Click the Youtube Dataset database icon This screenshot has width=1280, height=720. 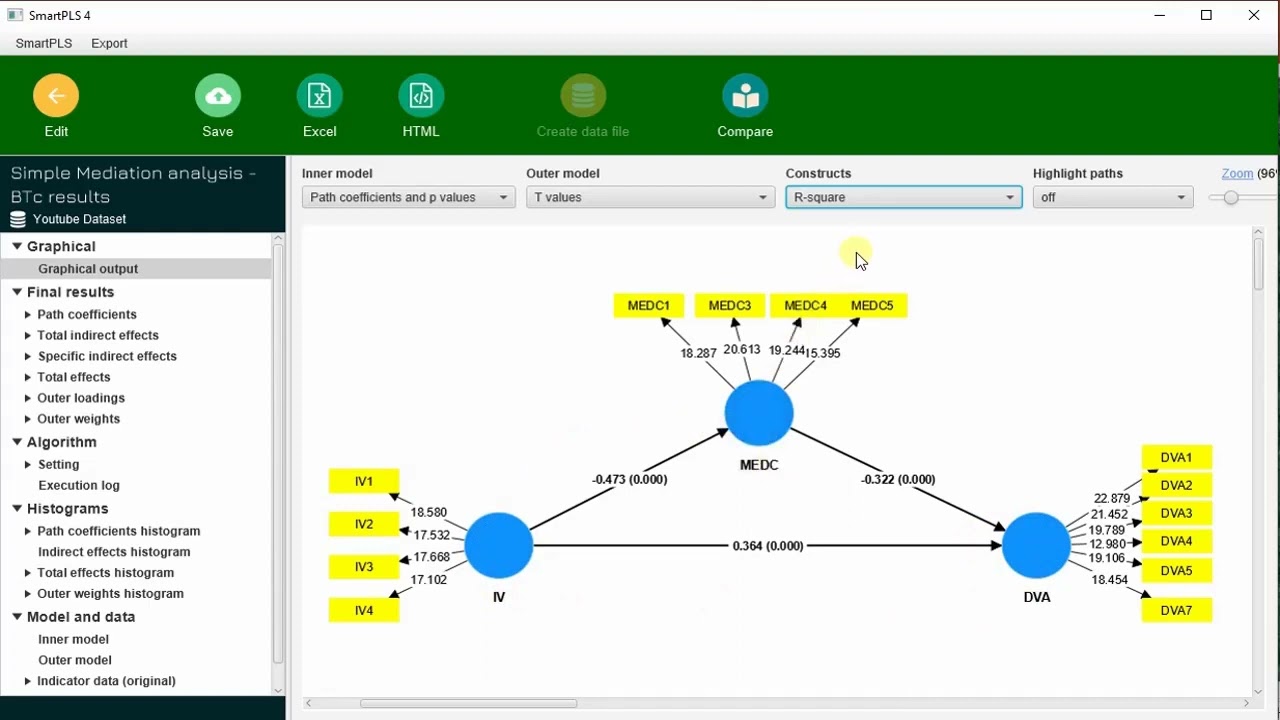pos(18,219)
